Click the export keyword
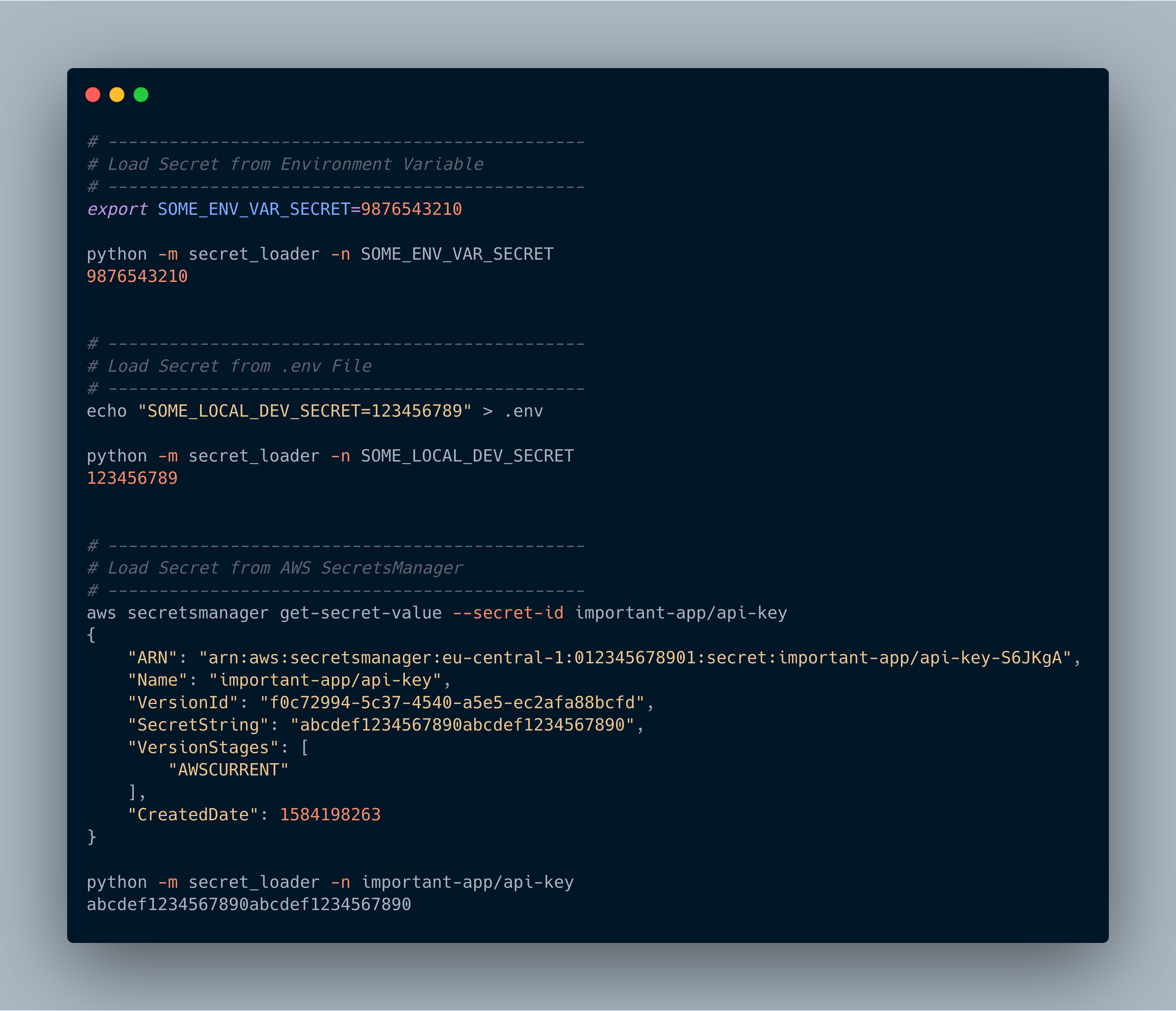 pyautogui.click(x=117, y=209)
